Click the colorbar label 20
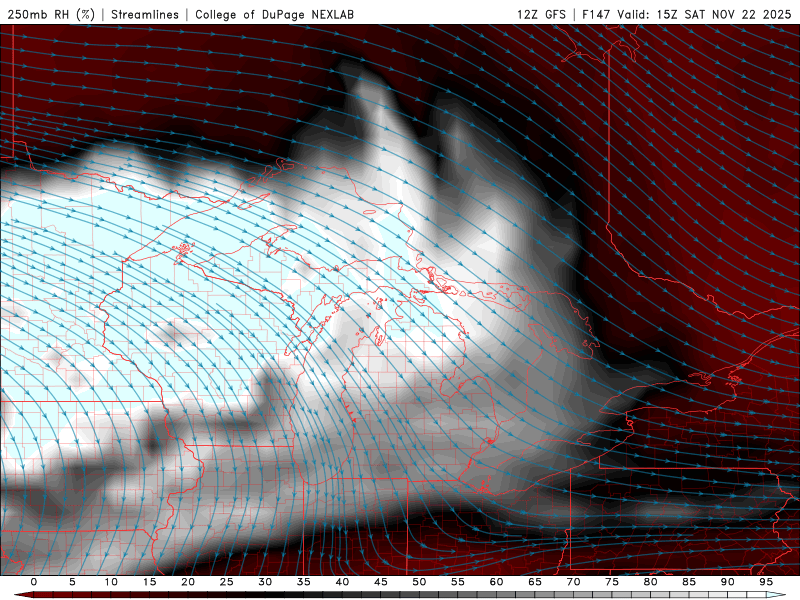 [188, 582]
